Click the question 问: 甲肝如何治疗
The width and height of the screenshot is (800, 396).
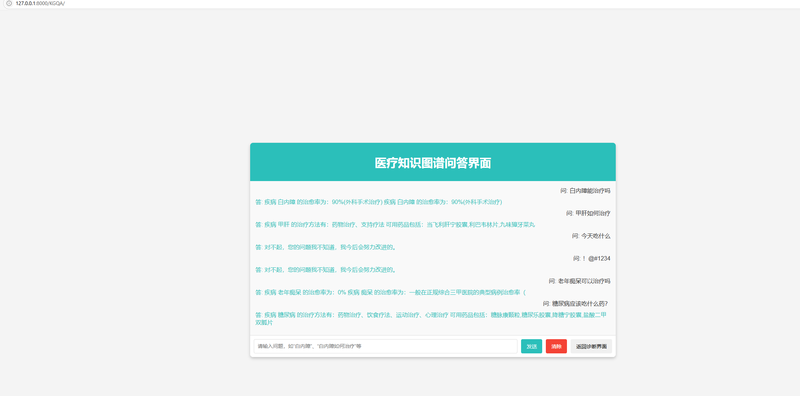pyautogui.click(x=588, y=213)
